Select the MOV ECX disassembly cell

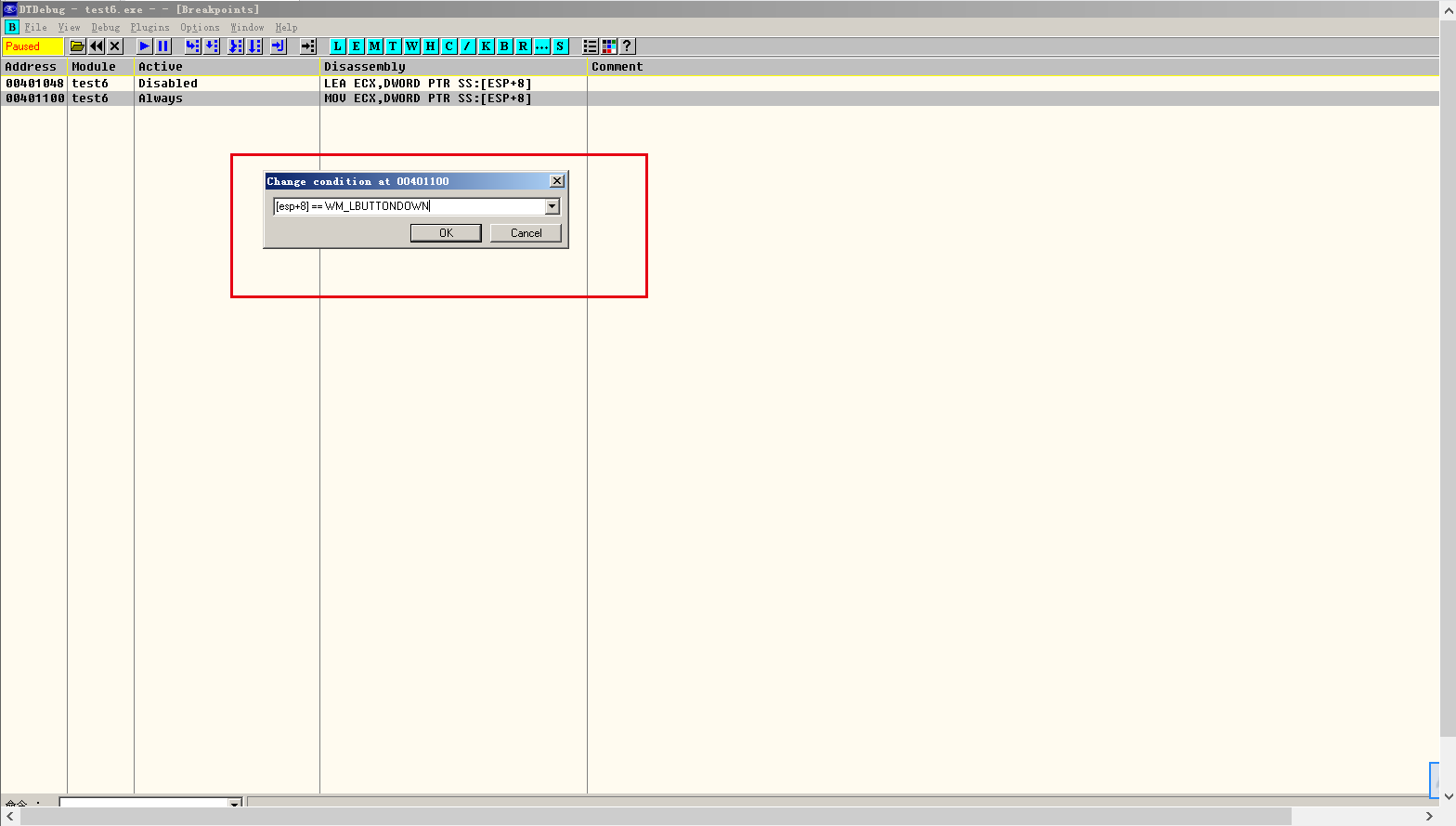(428, 98)
